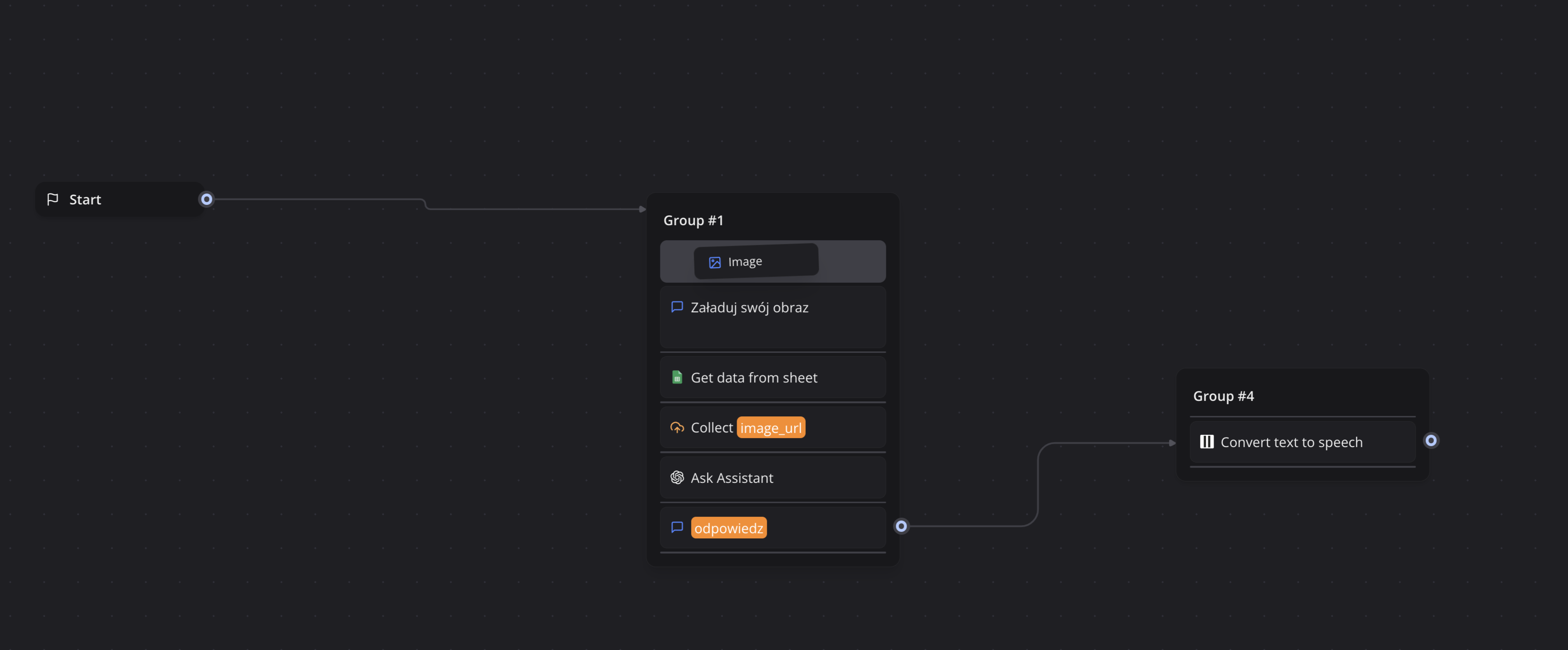Open the Convert text to speech block
Screen dimensions: 1568x650
(x=1292, y=442)
